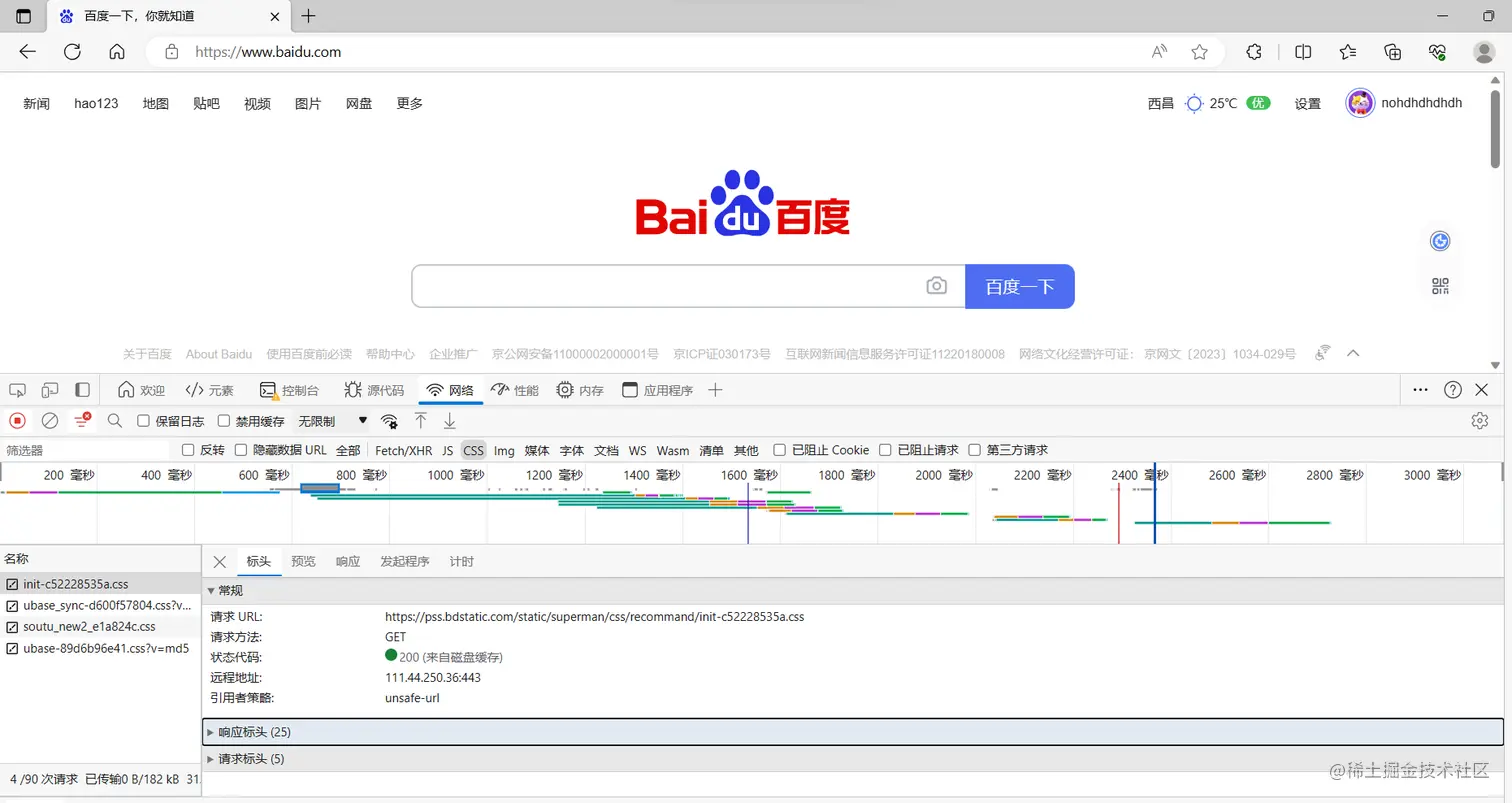Open 新闻 link on Baidu
Screen dimensions: 1512x803
point(37,103)
